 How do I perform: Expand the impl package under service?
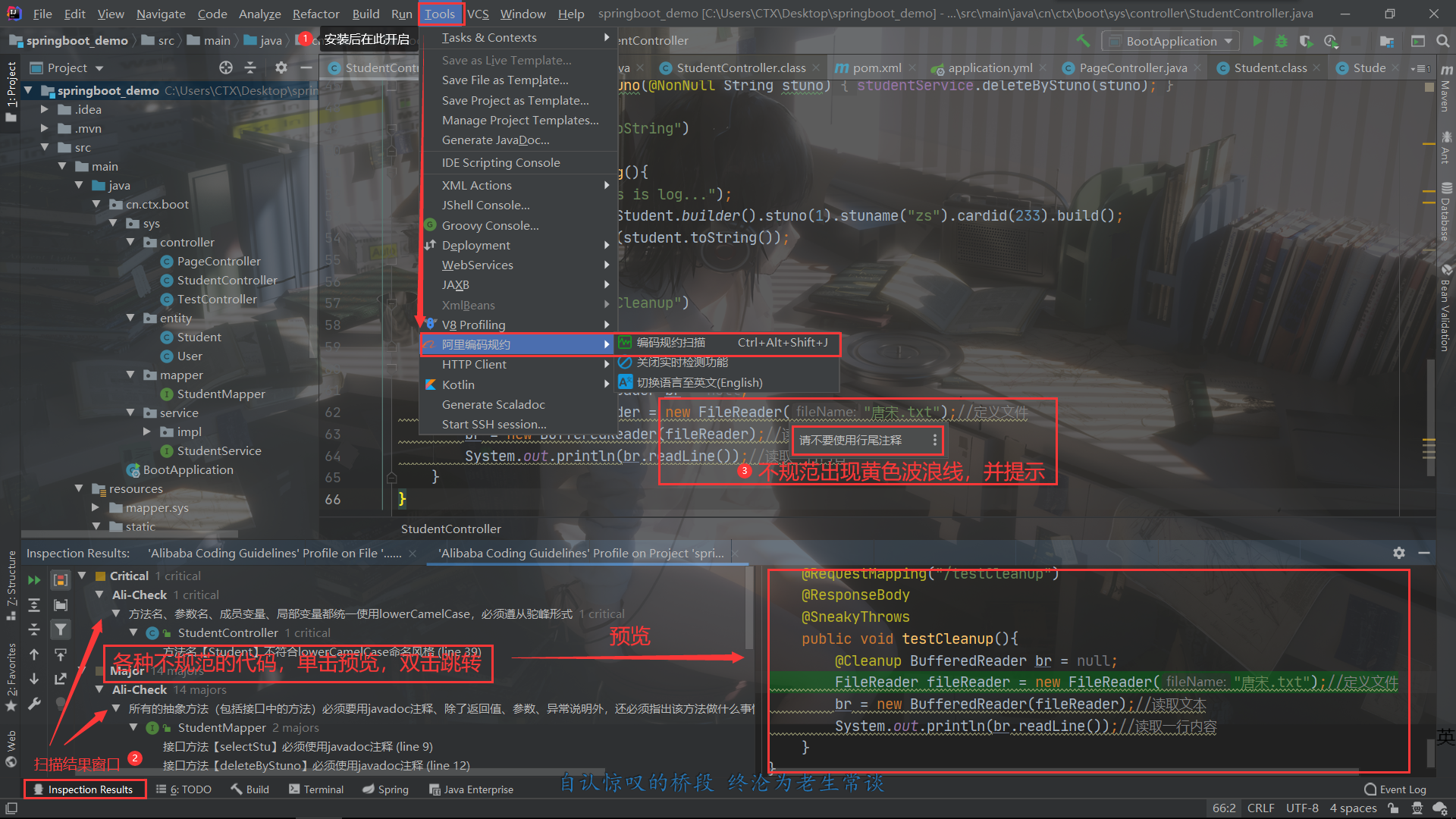tap(147, 431)
